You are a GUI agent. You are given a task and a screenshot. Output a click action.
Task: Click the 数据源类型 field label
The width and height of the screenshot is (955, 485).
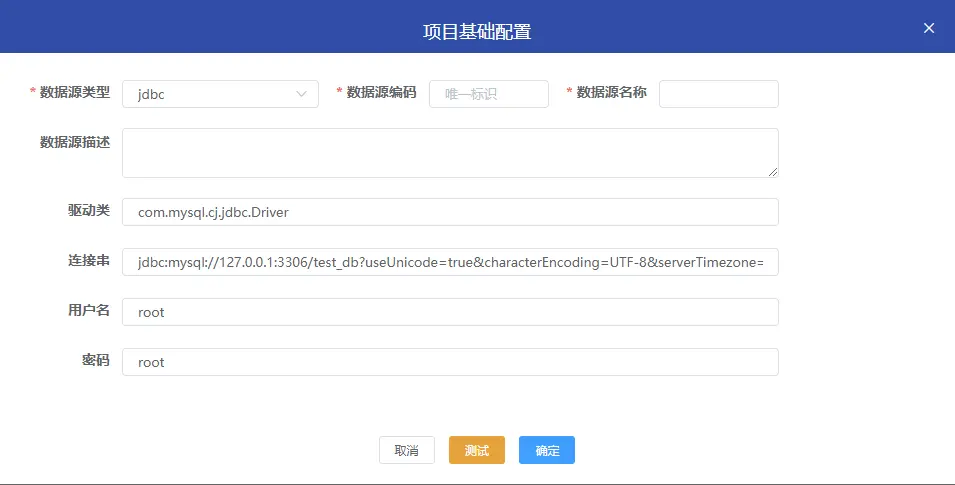[x=74, y=93]
